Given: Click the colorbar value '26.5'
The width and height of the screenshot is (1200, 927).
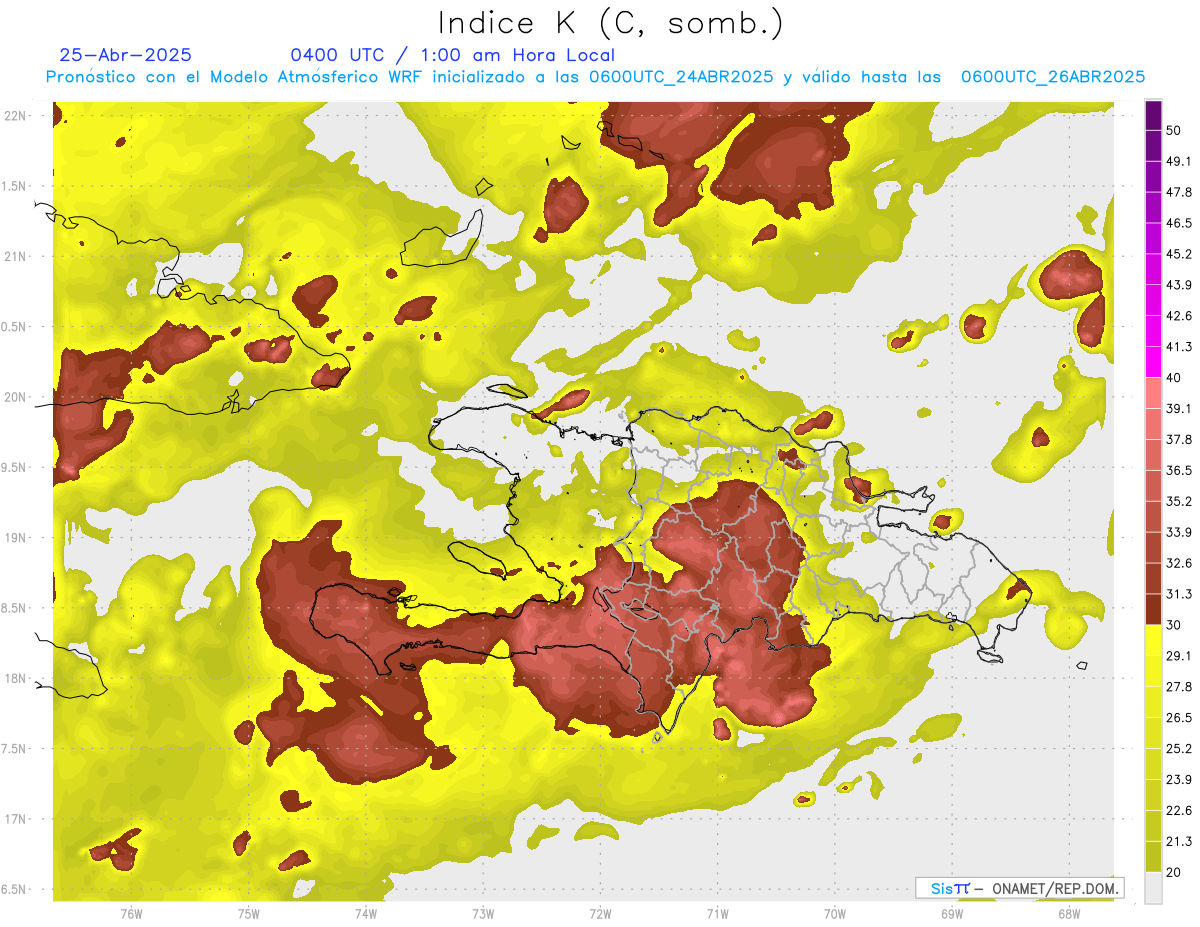Looking at the screenshot, I should click(1179, 718).
